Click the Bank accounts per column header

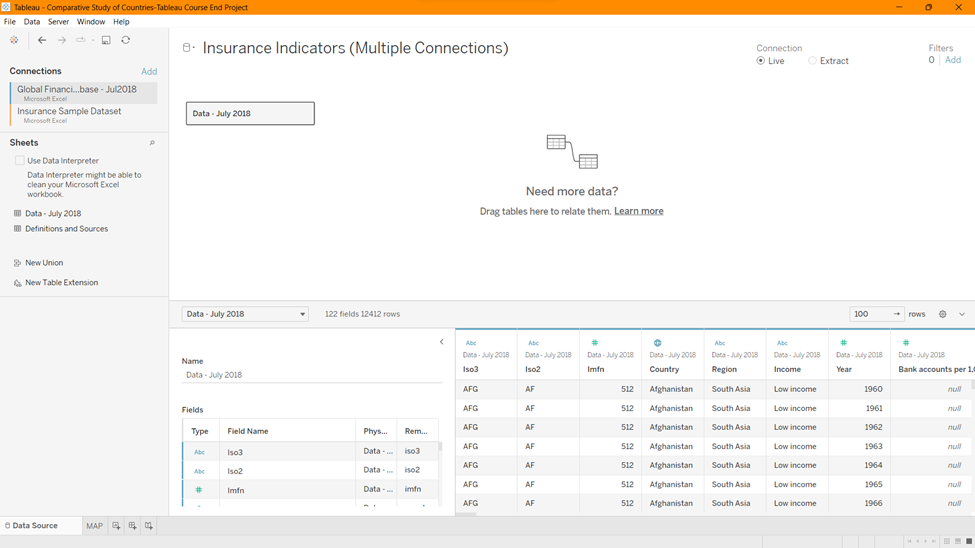935,369
